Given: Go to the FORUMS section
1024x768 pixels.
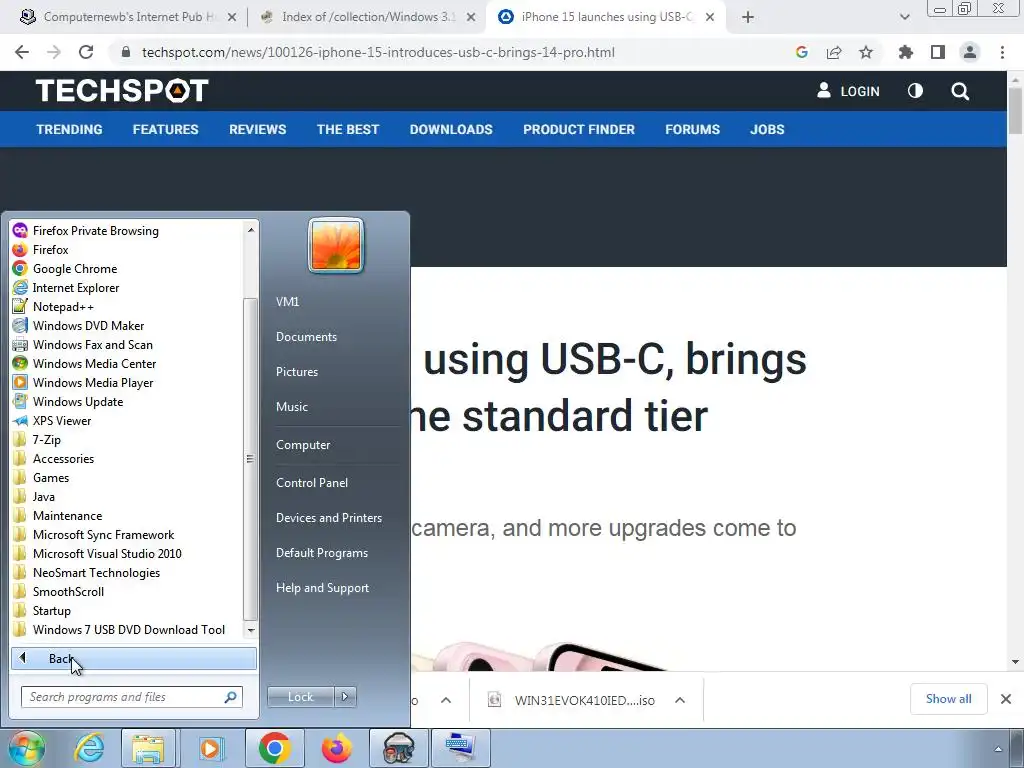Looking at the screenshot, I should point(692,129).
